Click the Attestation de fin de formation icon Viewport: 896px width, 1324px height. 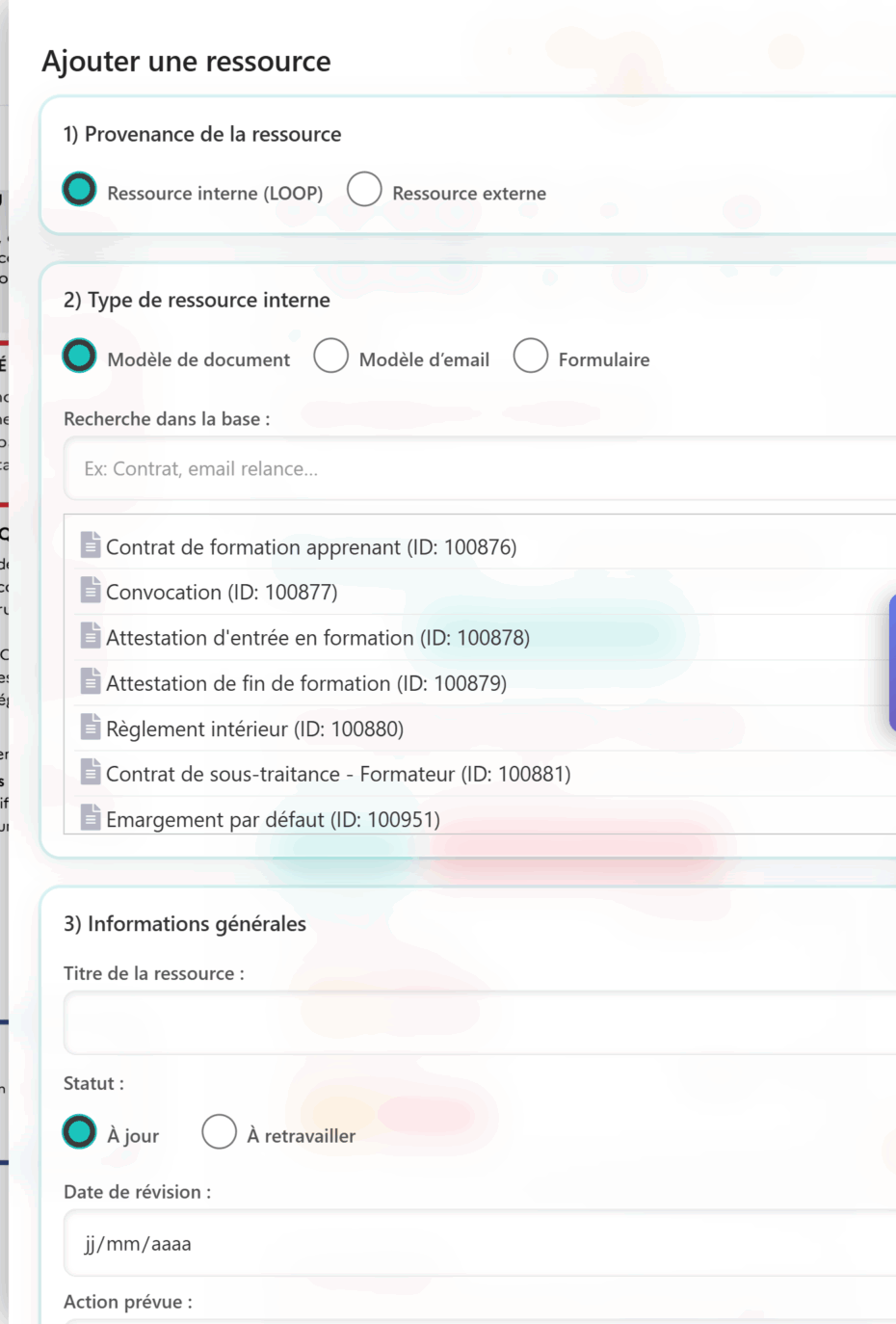tap(91, 681)
